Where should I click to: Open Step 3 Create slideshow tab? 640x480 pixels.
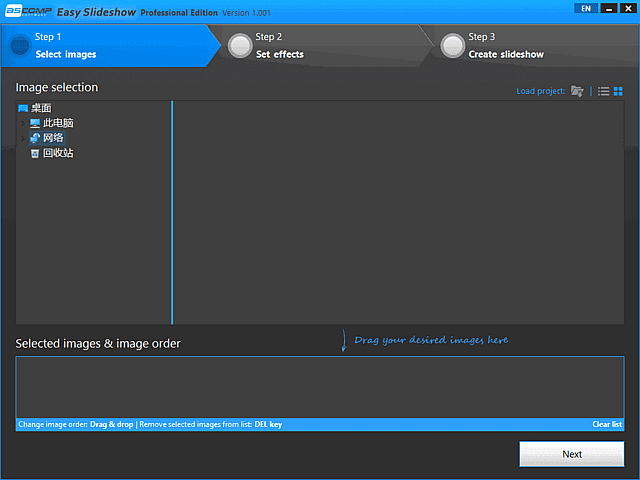click(530, 45)
